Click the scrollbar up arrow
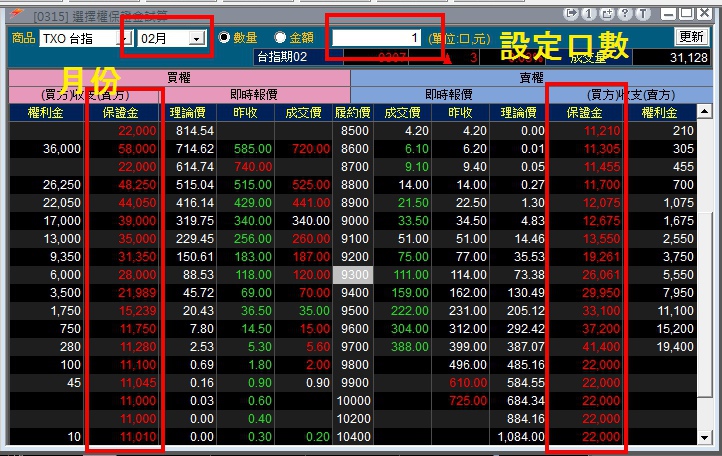 705,111
